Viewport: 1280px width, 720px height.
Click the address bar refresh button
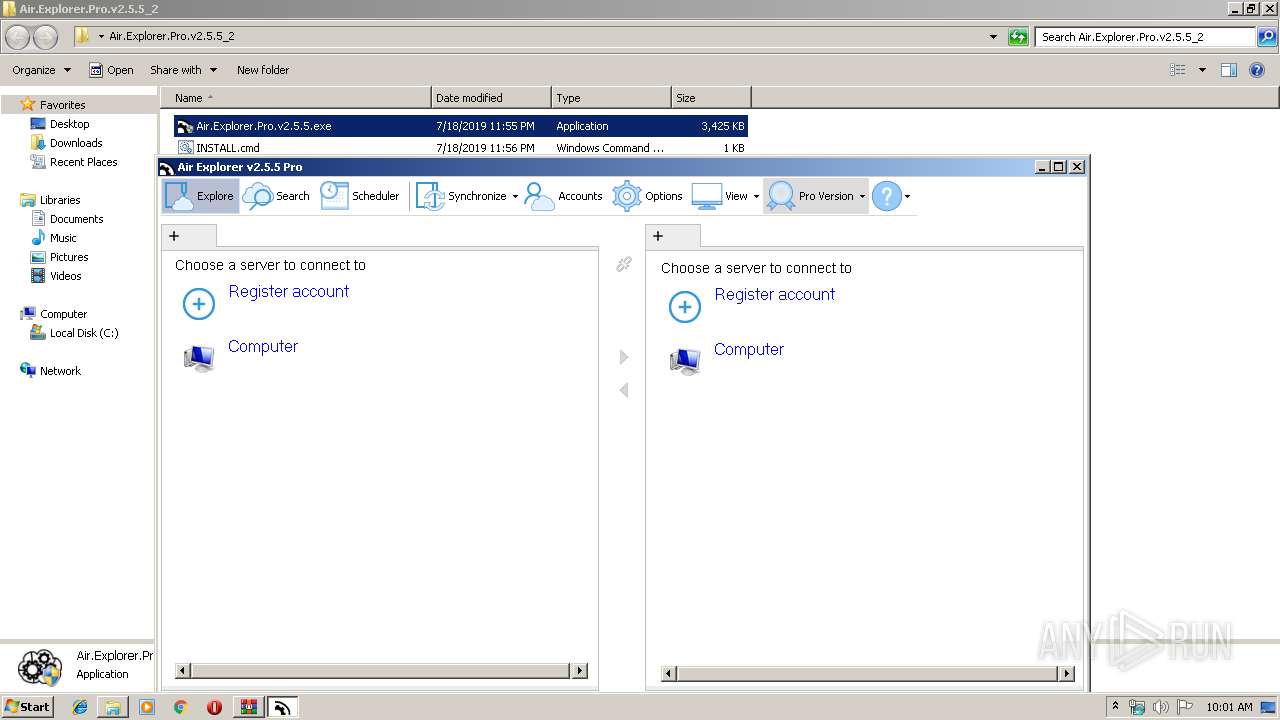[x=1018, y=37]
